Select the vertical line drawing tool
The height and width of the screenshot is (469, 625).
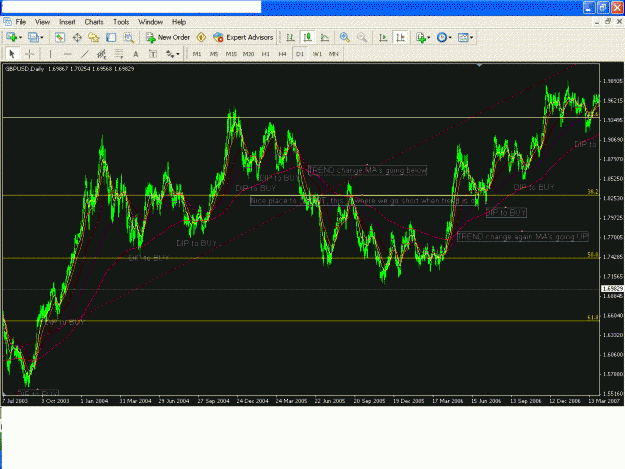pos(50,54)
